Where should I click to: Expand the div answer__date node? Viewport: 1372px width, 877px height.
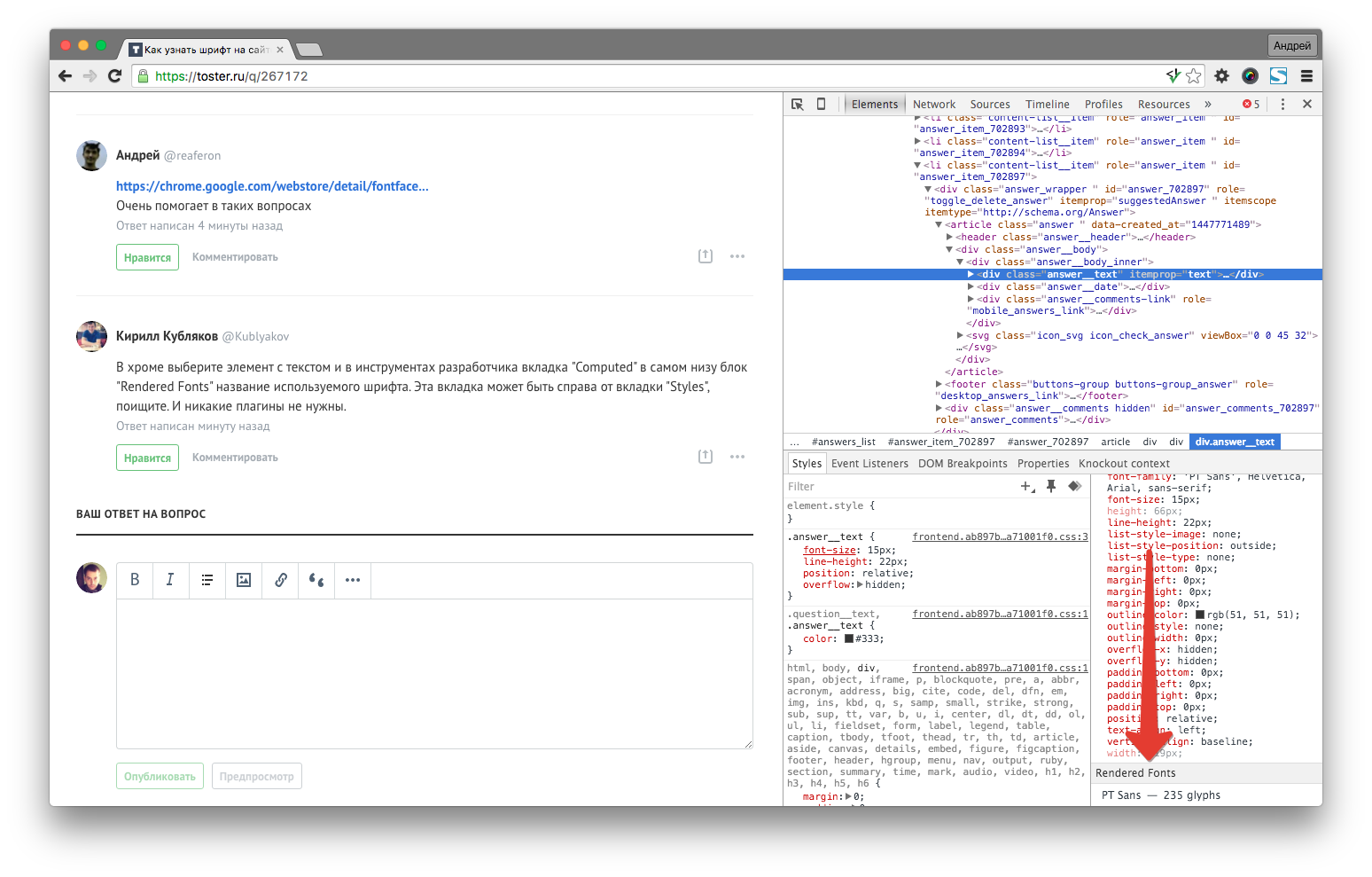tap(971, 286)
